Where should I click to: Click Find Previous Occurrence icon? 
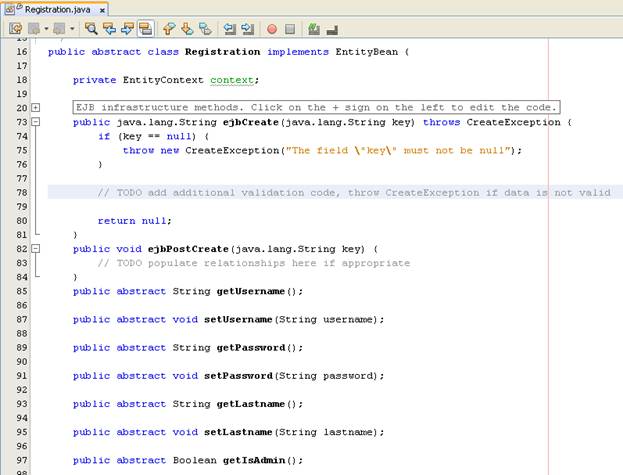[x=109, y=29]
